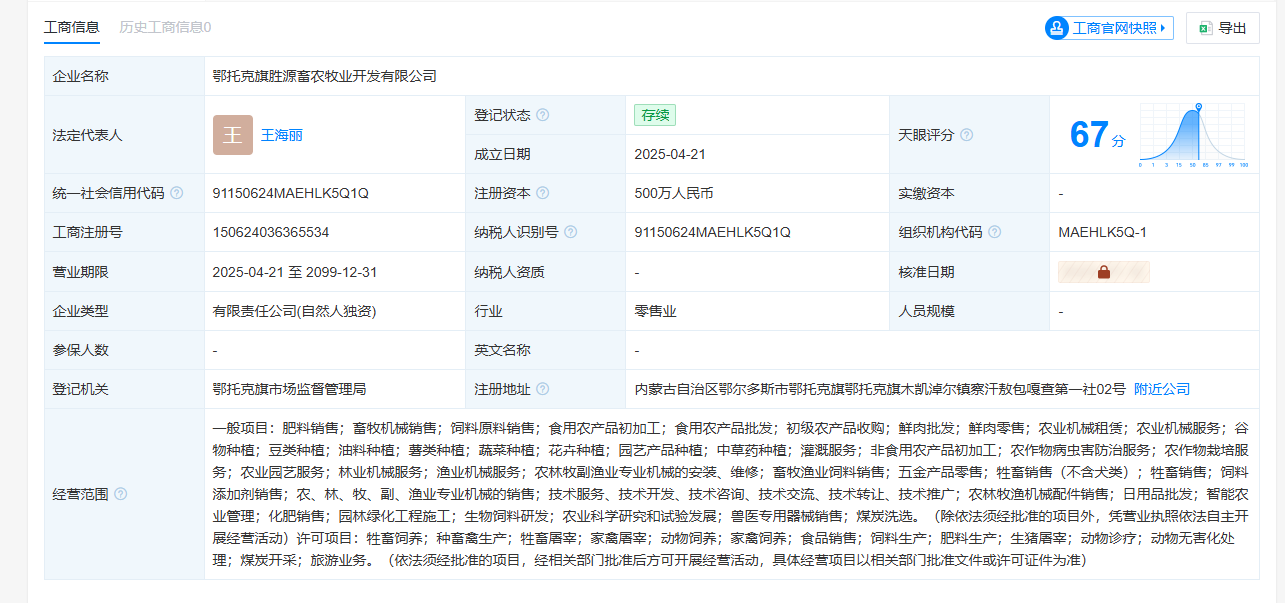Image resolution: width=1285 pixels, height=603 pixels.
Task: Select the registered address text
Action: point(880,389)
